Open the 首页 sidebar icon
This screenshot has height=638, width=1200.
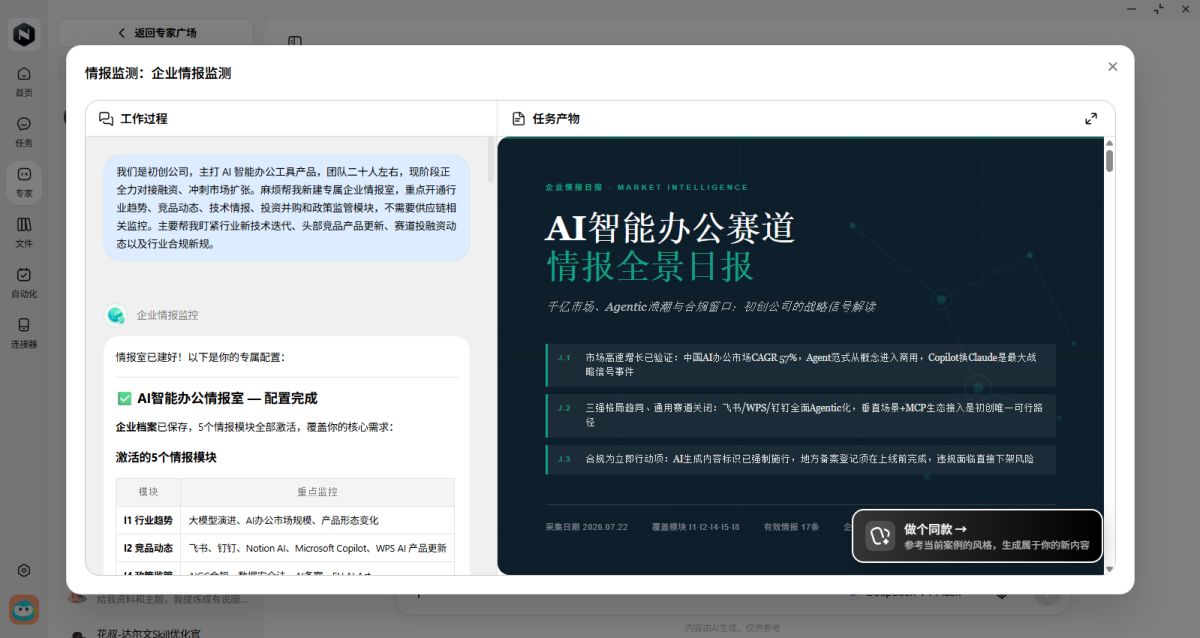(x=24, y=81)
